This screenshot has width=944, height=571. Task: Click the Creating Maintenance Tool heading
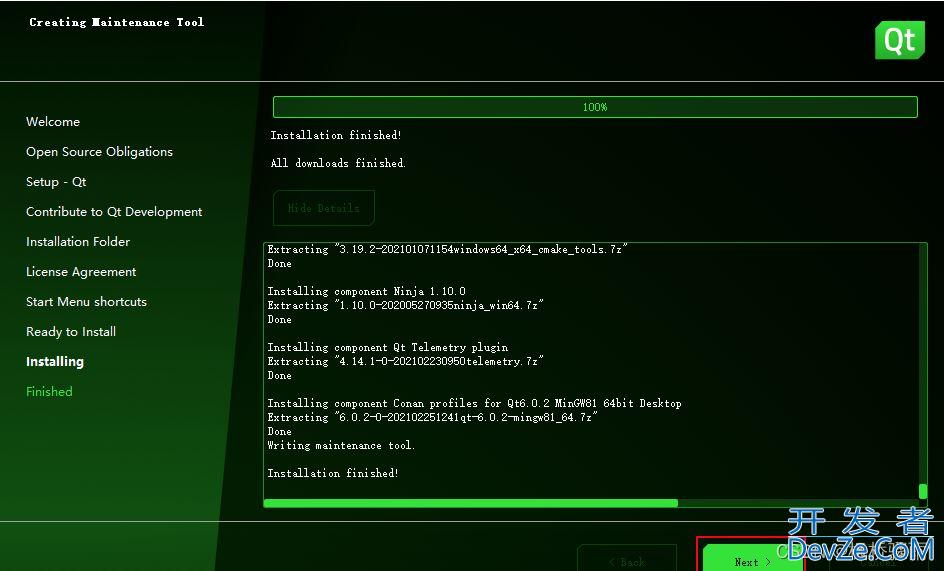[x=116, y=22]
